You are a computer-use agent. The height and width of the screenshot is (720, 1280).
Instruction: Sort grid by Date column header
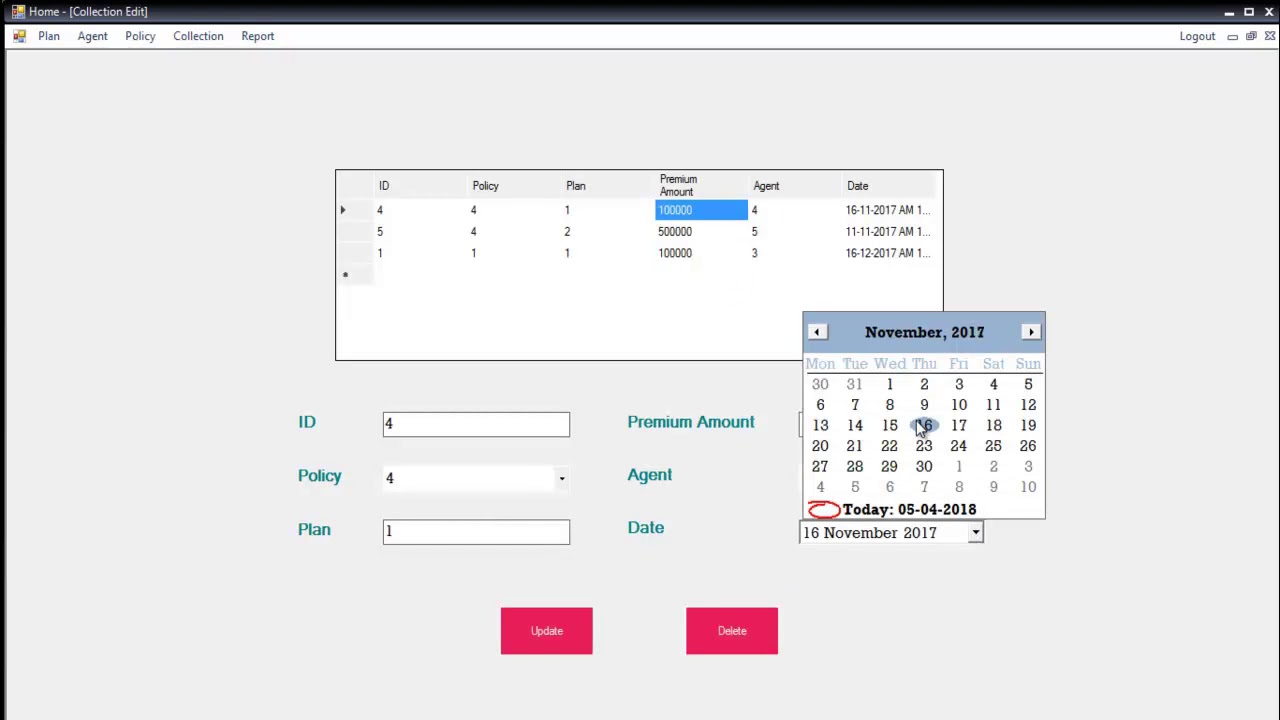pos(889,186)
